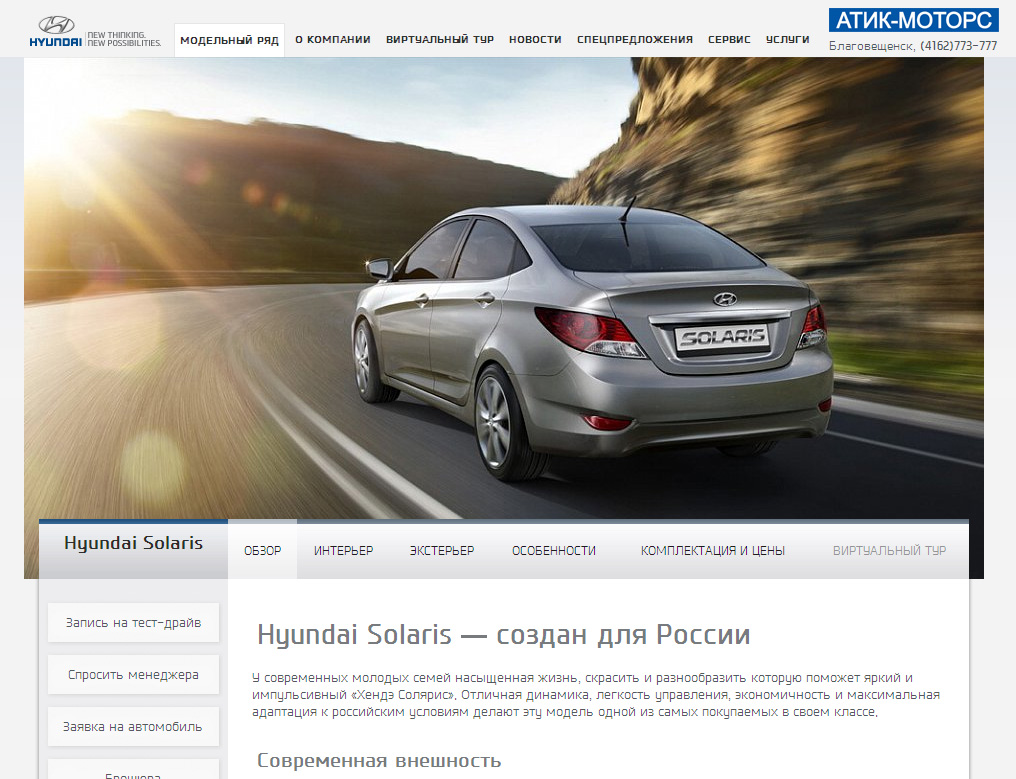Open the О компании menu item

[x=333, y=40]
